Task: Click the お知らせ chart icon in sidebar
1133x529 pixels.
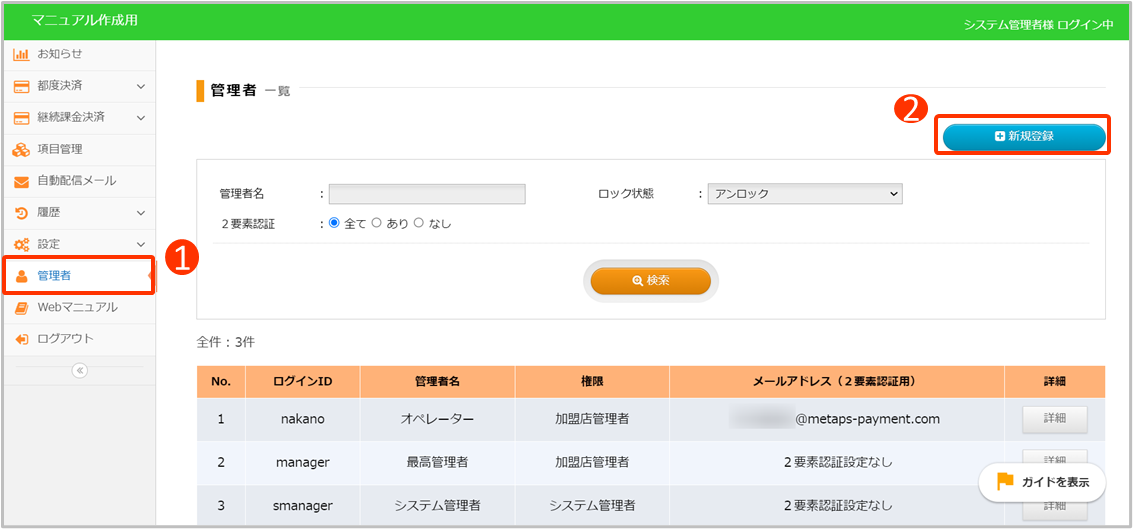Action: click(x=21, y=54)
